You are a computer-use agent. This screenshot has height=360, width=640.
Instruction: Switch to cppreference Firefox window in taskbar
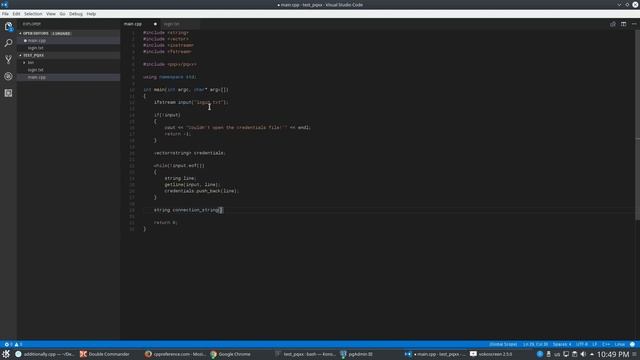[x=176, y=354]
